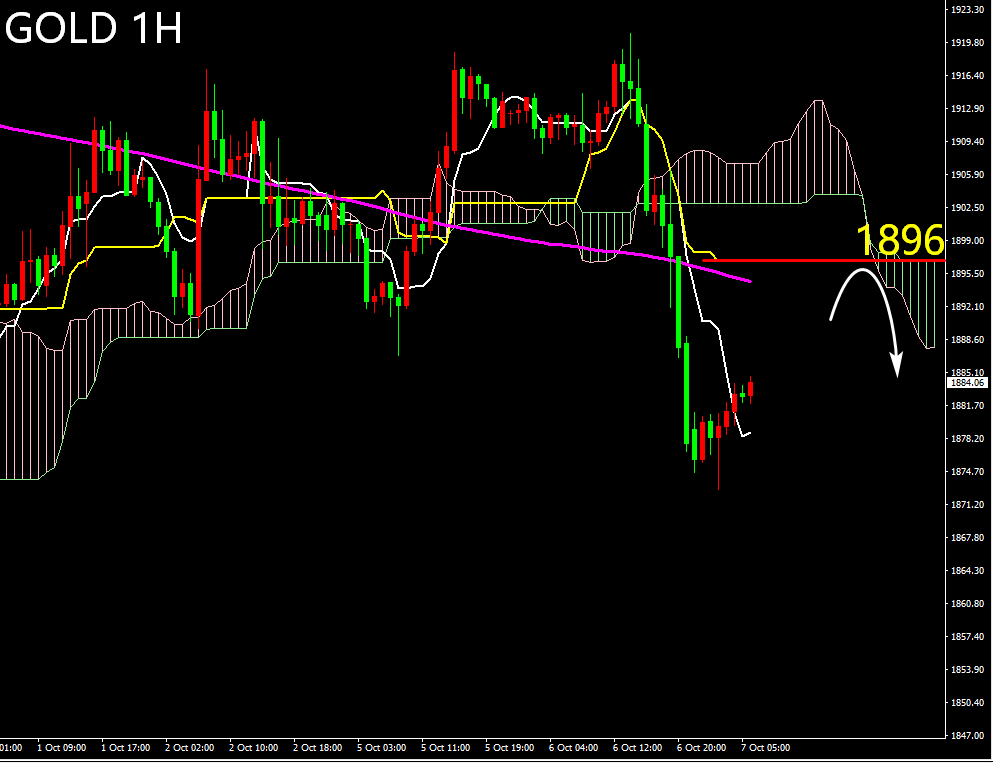Screen dimensions: 993x763
Task: Click the 1847.00 price axis label
Action: 968,735
